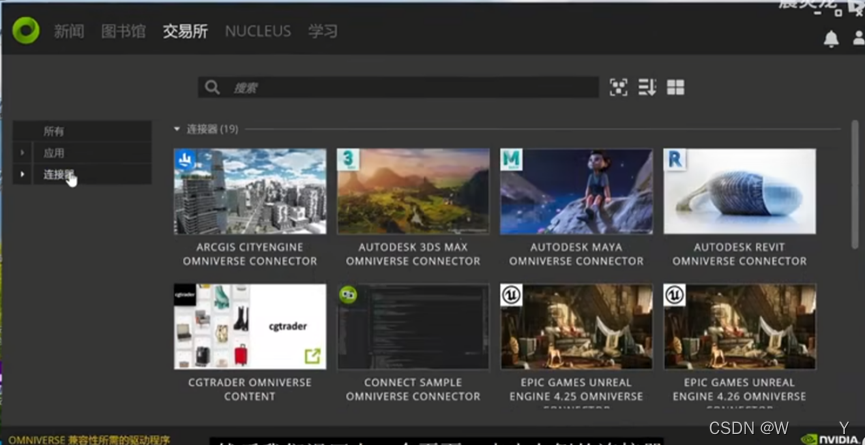Open the 新闻 tab
Image resolution: width=865 pixels, height=445 pixels.
coord(69,31)
